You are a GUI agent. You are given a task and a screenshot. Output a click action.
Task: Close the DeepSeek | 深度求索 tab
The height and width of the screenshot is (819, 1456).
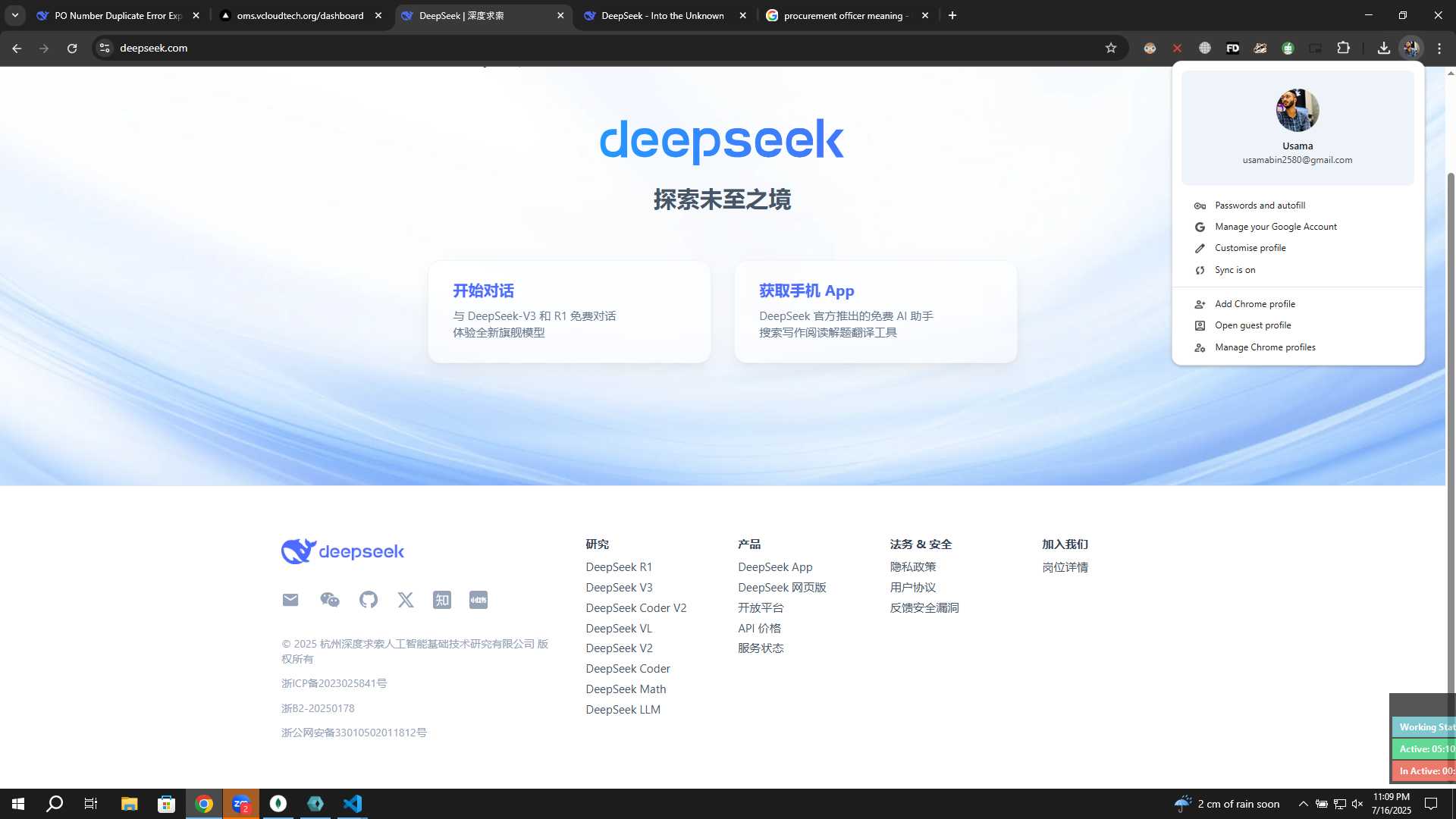[x=560, y=15]
